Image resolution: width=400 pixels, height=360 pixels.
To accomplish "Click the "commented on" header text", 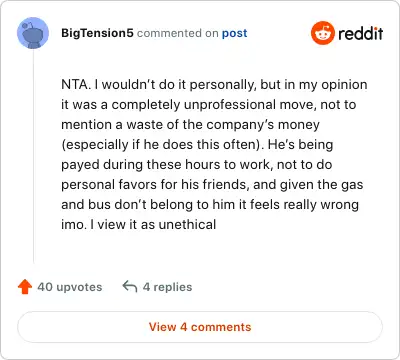I will [178, 33].
